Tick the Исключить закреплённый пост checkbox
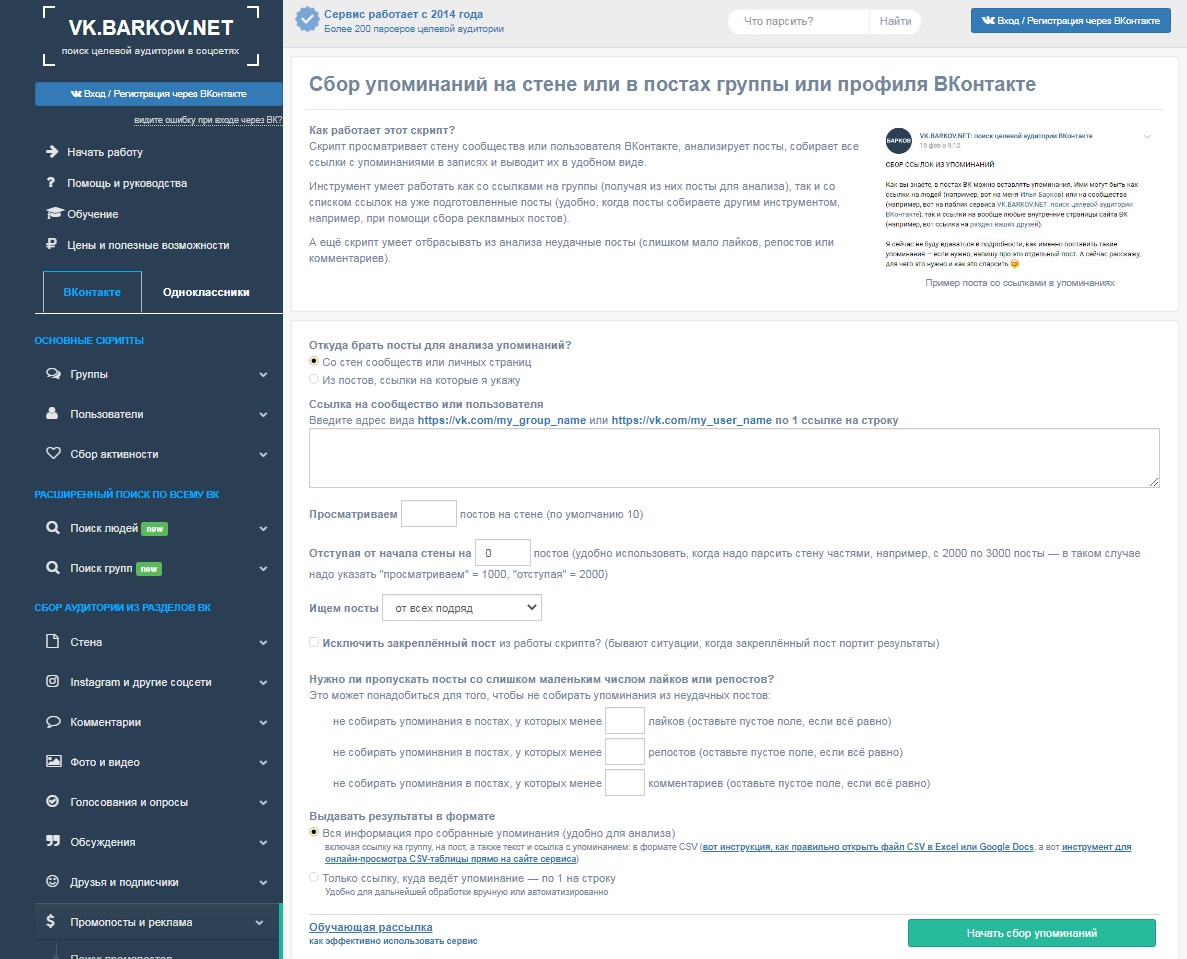 313,642
